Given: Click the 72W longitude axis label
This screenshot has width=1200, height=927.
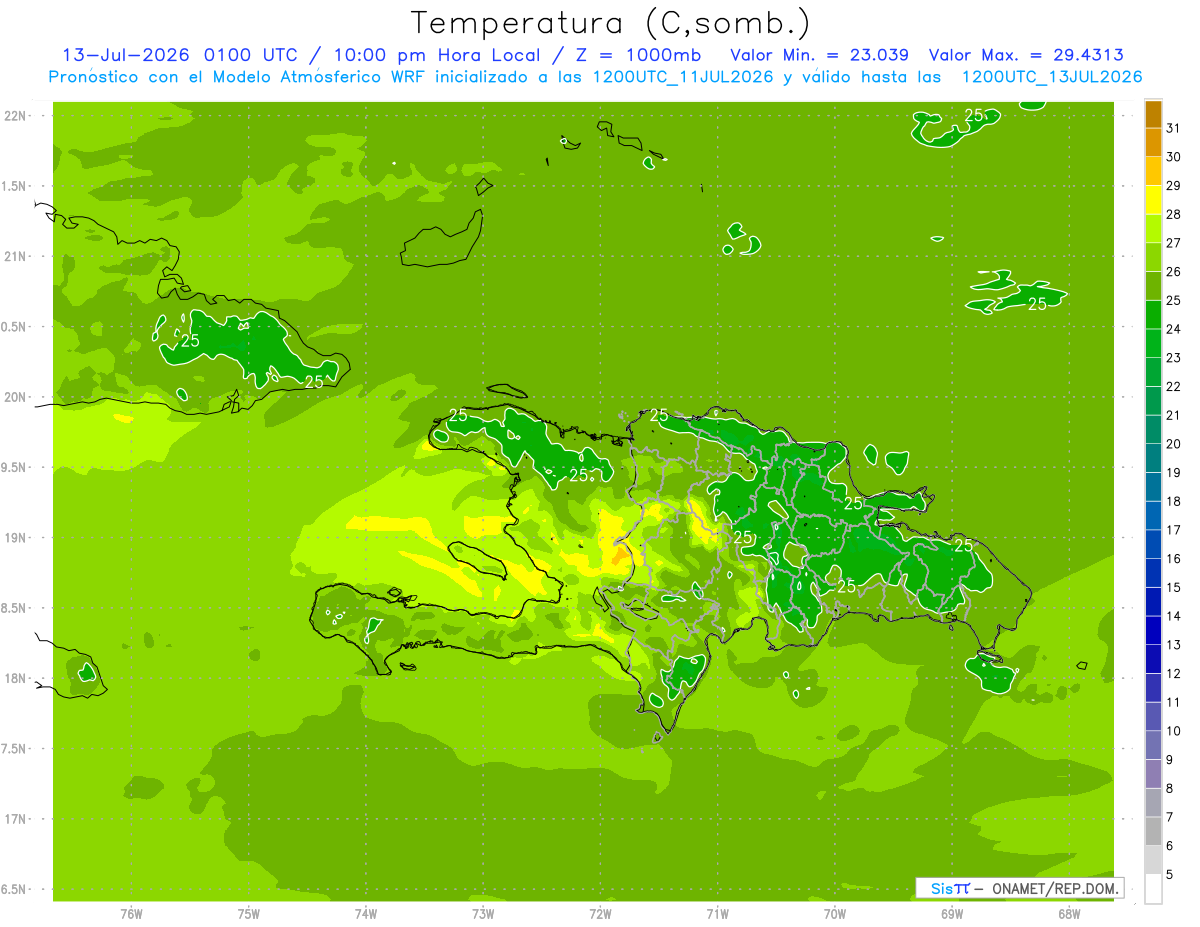Looking at the screenshot, I should [x=600, y=913].
